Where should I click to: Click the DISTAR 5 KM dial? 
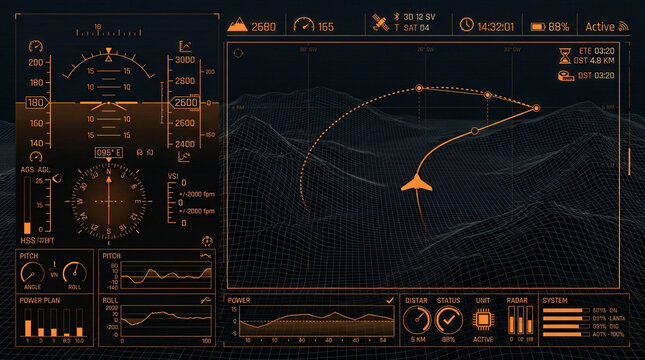416,320
